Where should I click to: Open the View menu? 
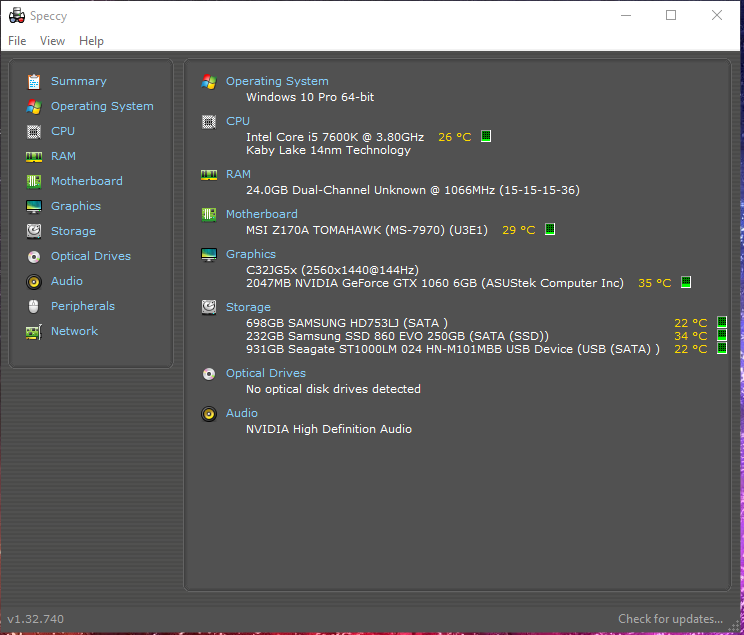52,41
